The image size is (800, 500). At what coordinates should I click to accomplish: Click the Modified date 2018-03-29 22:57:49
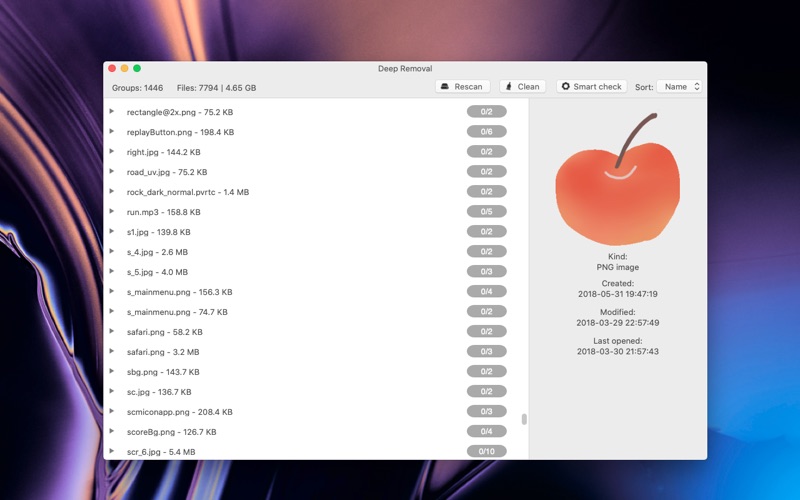point(617,322)
